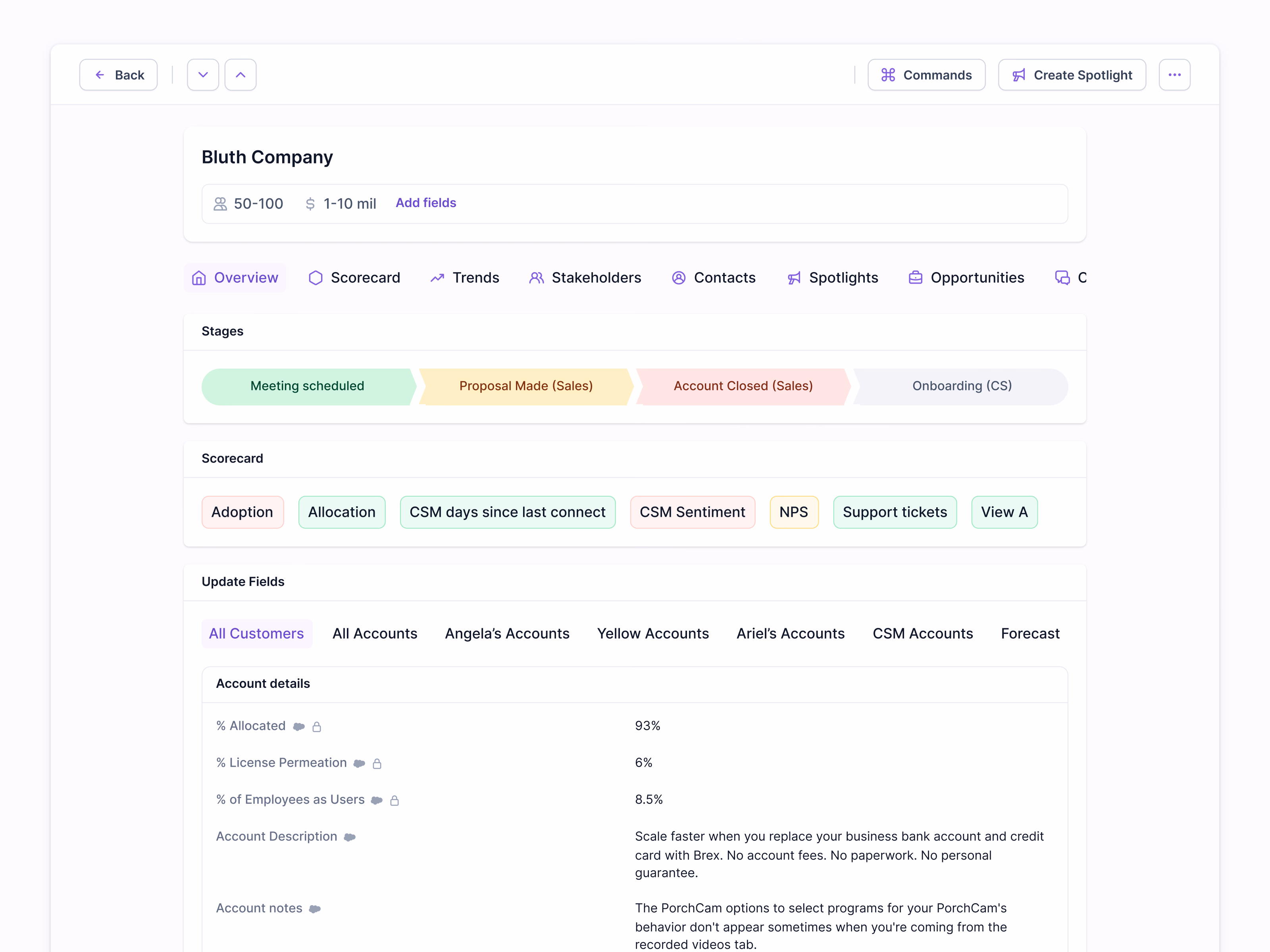Switch to the Opportunities tab
Screen dimensions: 1270x952
(x=966, y=278)
